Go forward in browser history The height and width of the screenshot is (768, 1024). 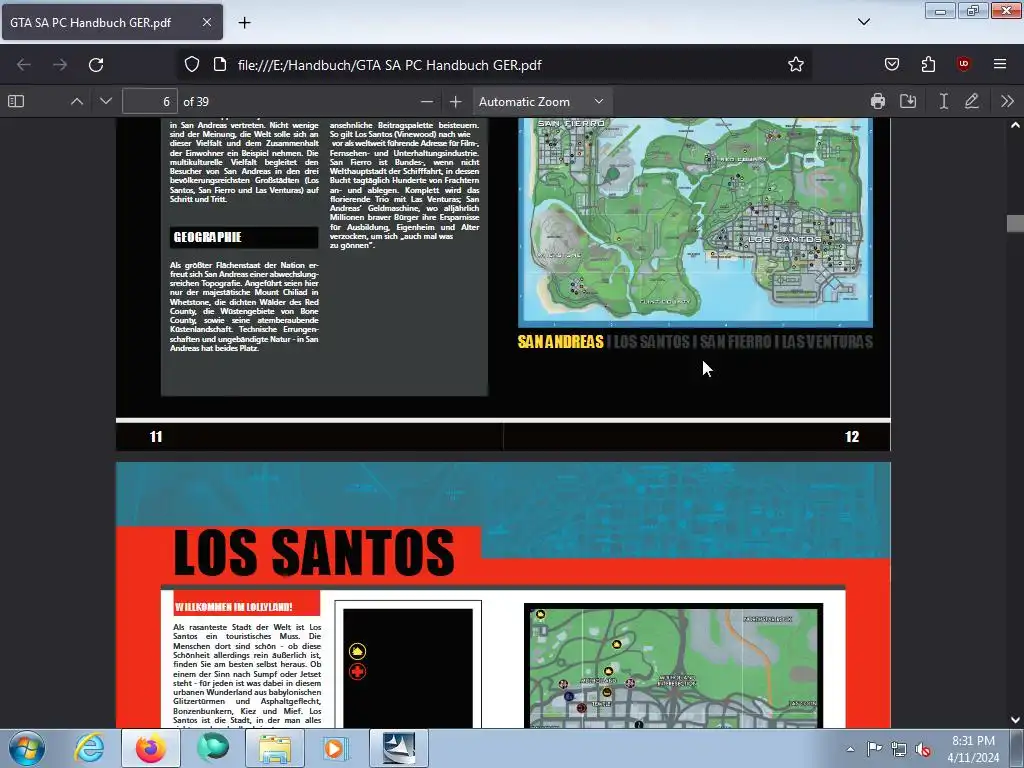tap(59, 65)
